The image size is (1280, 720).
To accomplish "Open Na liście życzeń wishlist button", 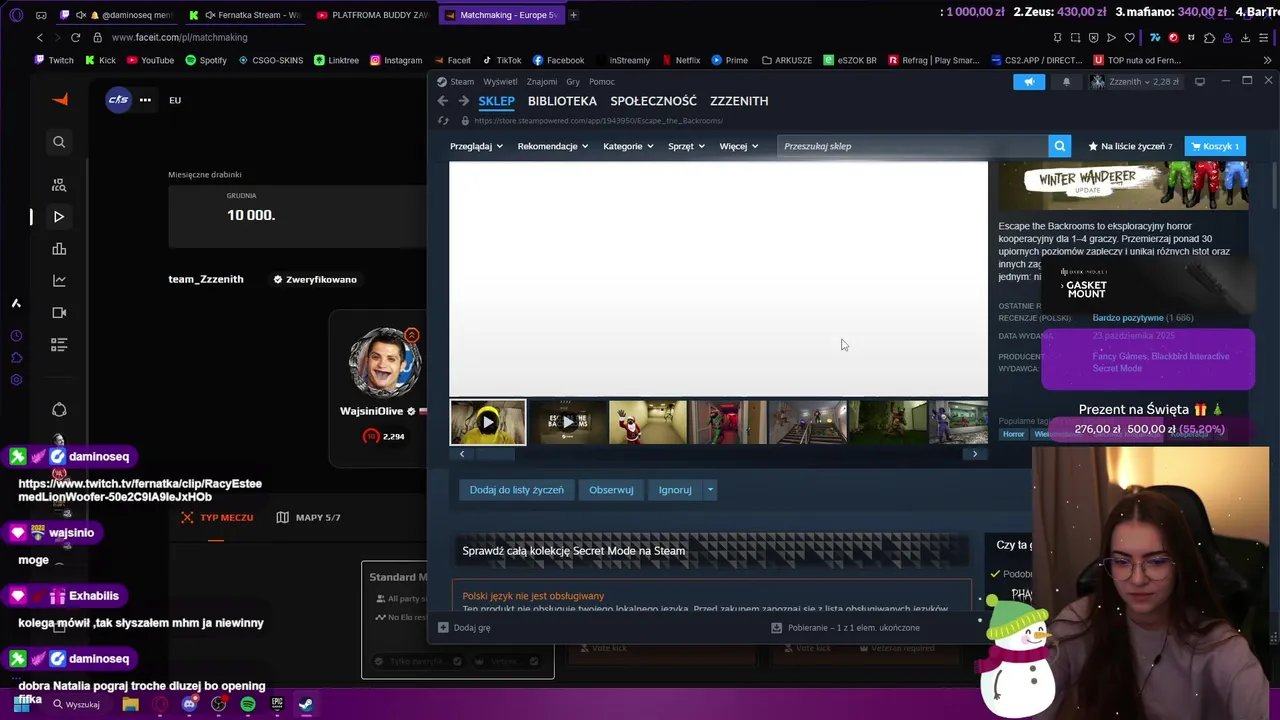I will coord(1130,146).
